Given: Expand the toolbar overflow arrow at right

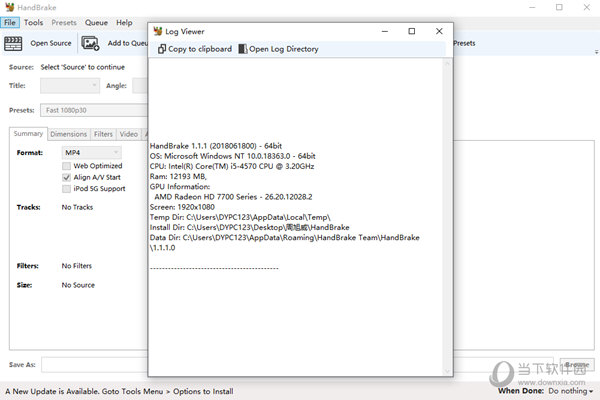Looking at the screenshot, I should pos(596,51).
